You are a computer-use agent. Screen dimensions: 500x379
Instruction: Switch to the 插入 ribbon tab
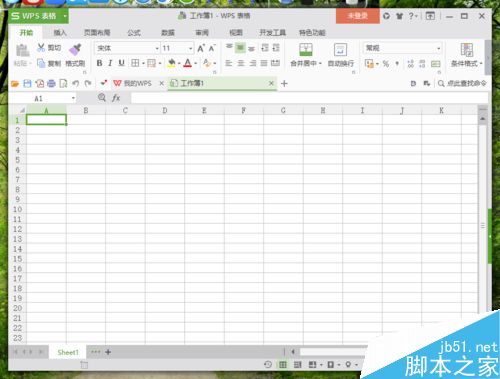coord(60,33)
